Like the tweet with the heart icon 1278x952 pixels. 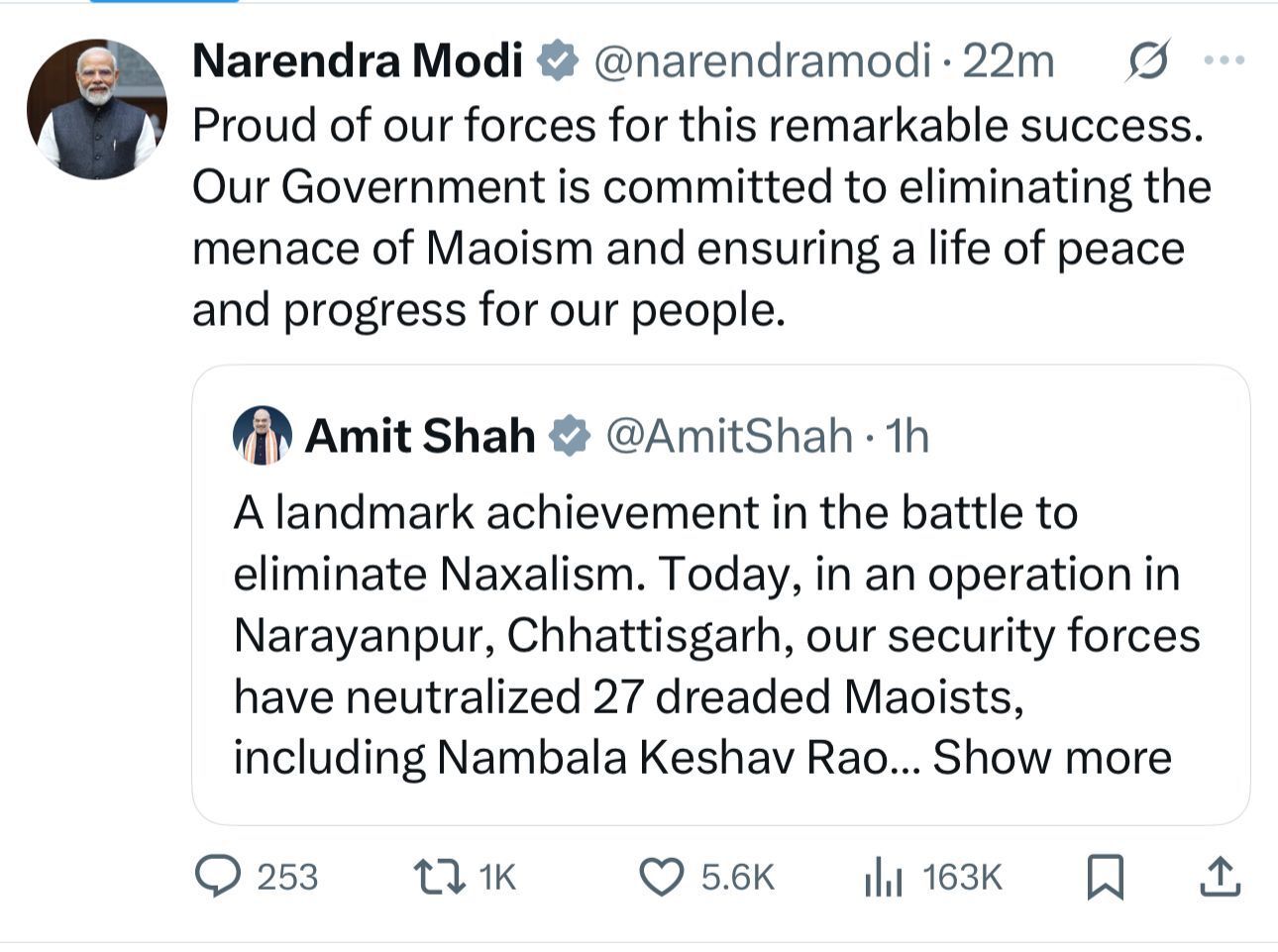tap(661, 877)
